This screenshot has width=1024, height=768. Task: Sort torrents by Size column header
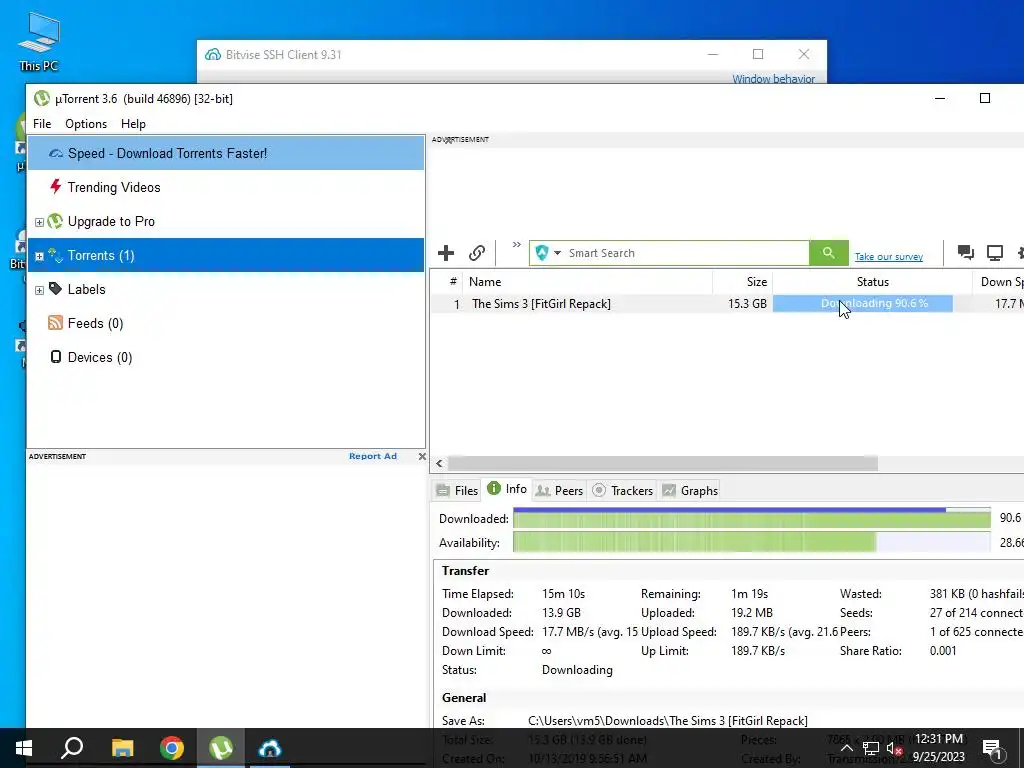742,282
